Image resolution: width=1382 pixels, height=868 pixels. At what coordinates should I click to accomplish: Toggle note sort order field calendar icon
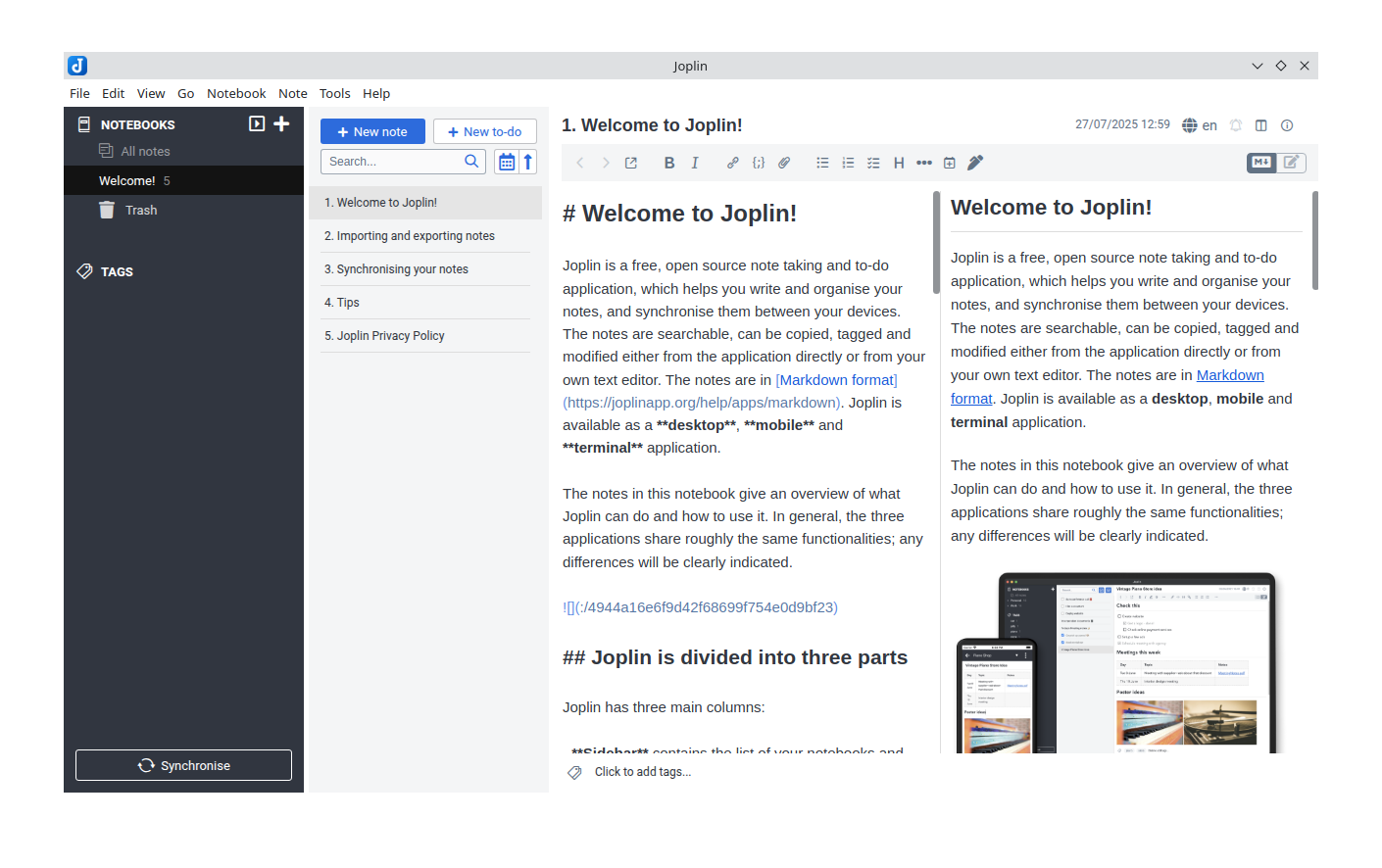pyautogui.click(x=506, y=162)
